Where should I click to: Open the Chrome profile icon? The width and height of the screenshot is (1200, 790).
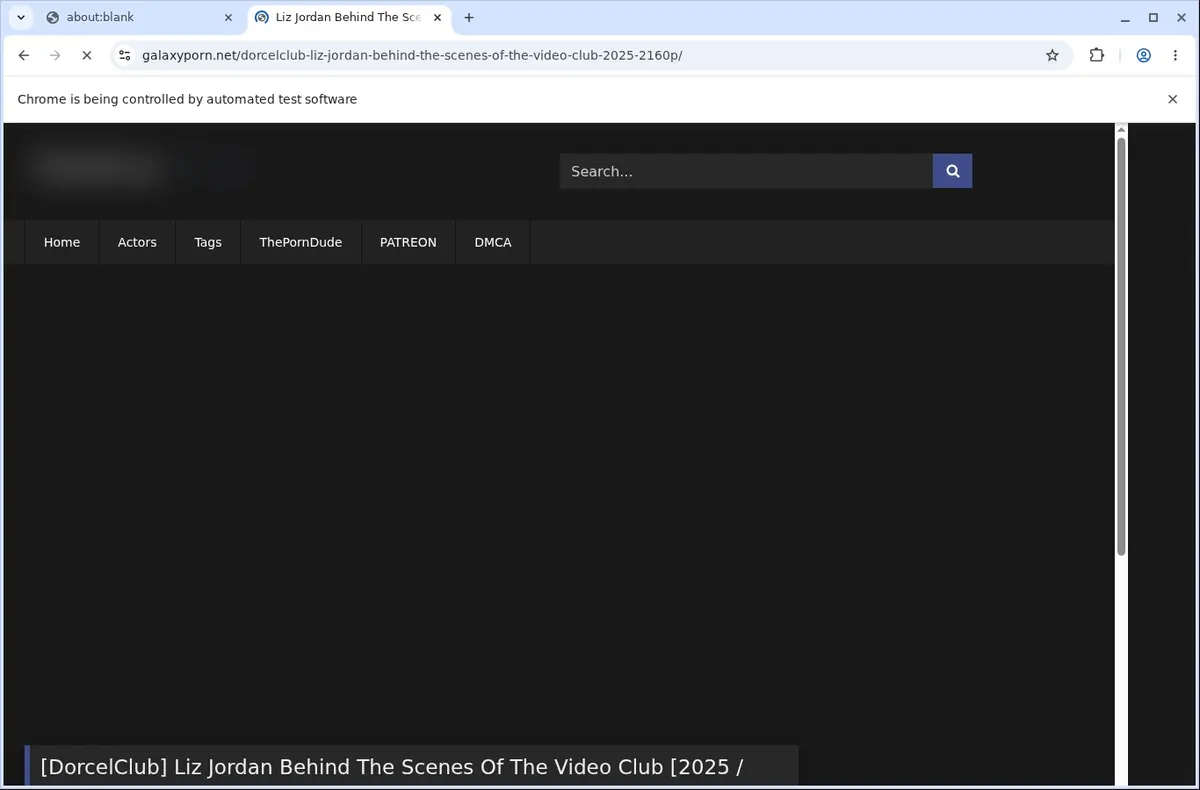(x=1143, y=56)
